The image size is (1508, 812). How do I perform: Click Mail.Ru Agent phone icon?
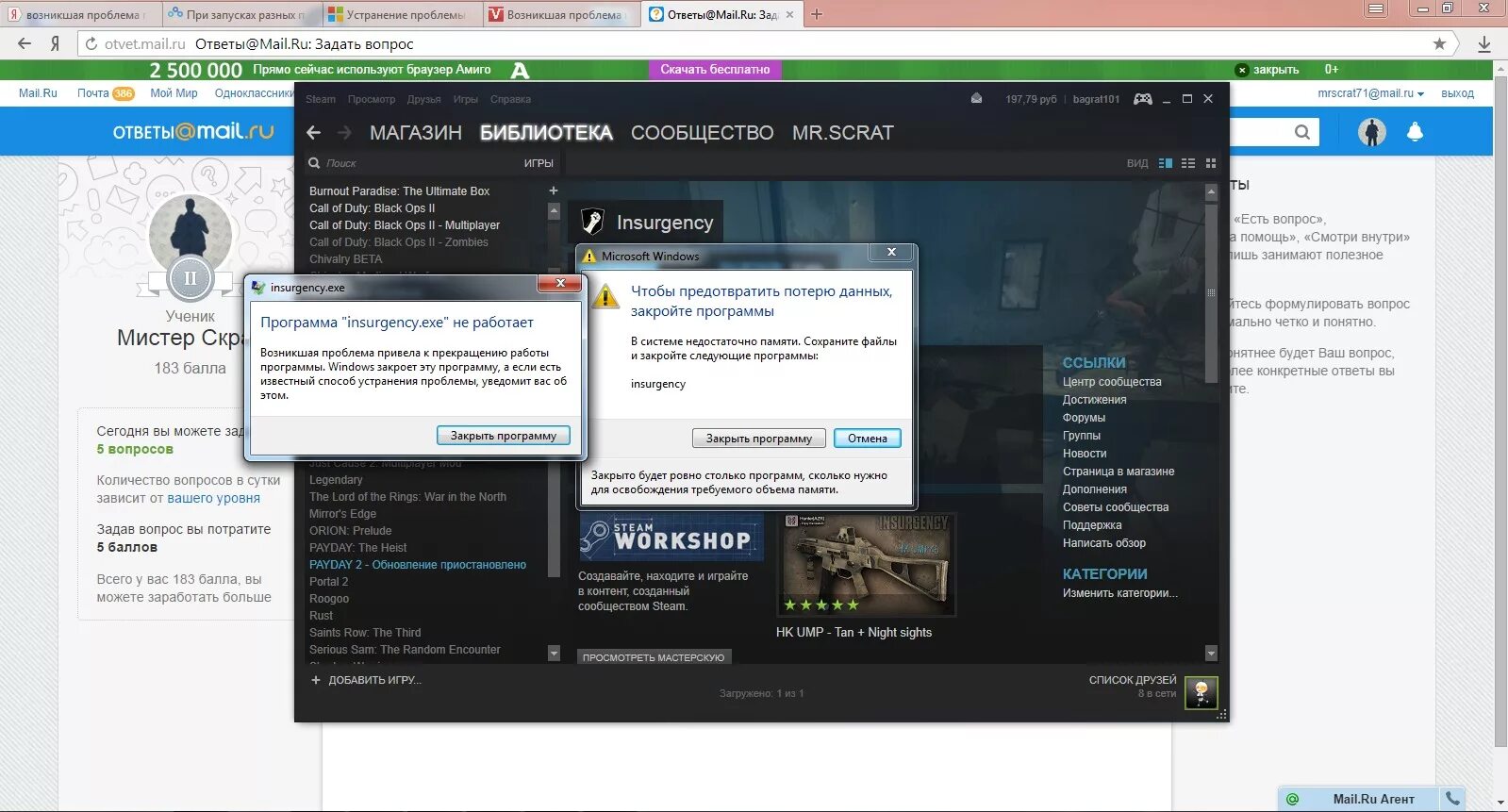click(x=1452, y=799)
